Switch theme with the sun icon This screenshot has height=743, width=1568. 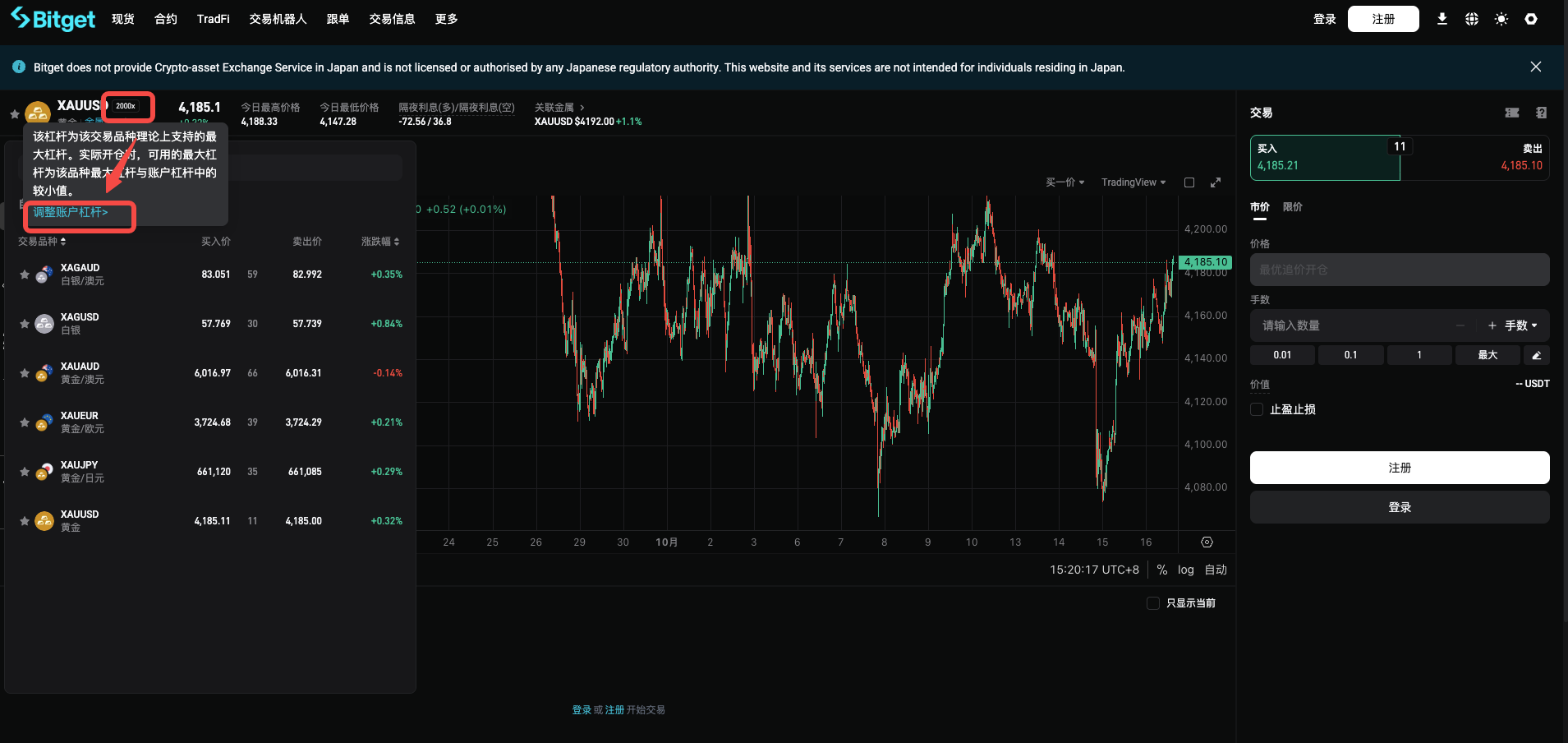(1501, 19)
